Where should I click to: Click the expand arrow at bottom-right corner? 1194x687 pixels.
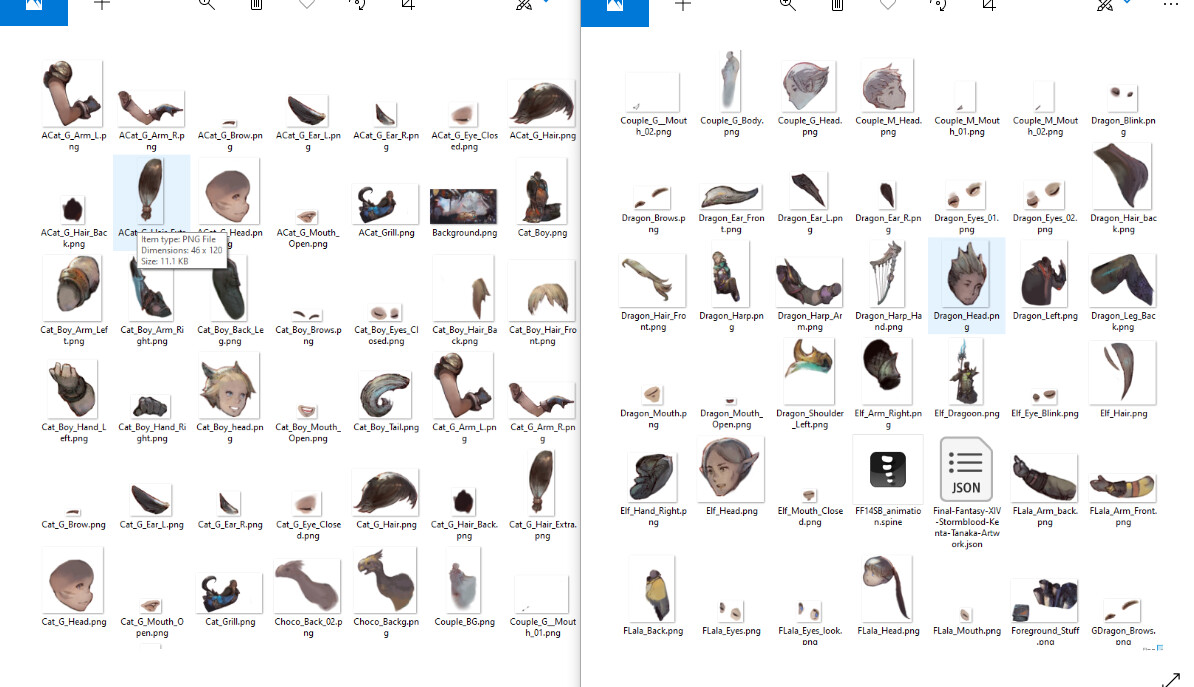[1171, 679]
